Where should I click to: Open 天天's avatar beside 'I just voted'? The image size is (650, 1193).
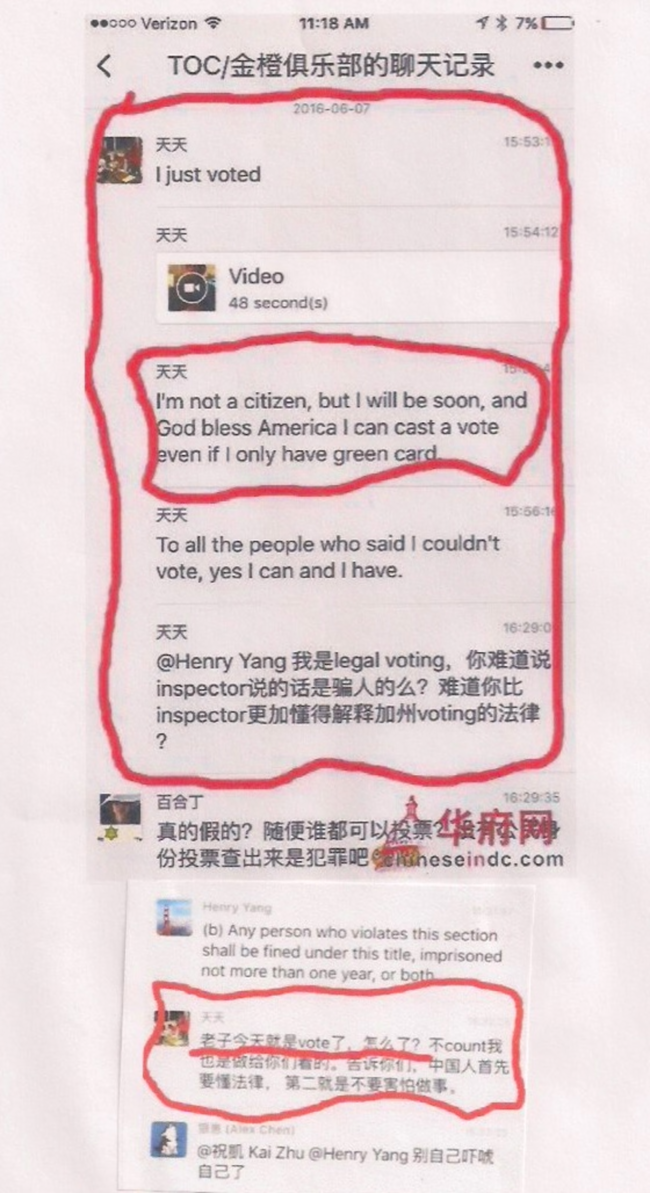tap(120, 160)
